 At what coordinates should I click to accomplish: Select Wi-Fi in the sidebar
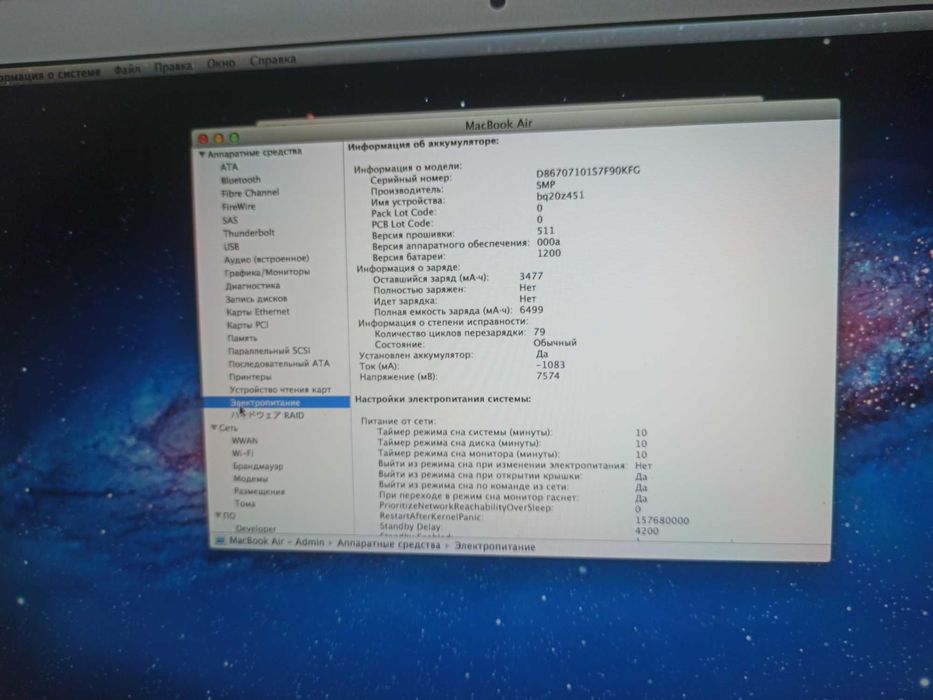coord(242,454)
